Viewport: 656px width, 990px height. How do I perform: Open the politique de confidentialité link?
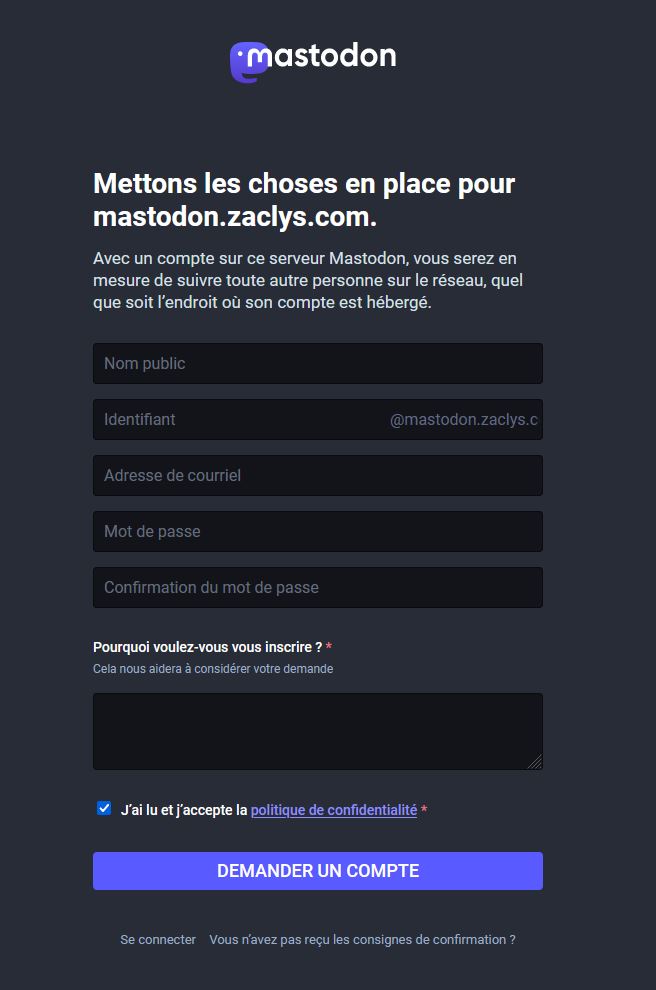333,810
